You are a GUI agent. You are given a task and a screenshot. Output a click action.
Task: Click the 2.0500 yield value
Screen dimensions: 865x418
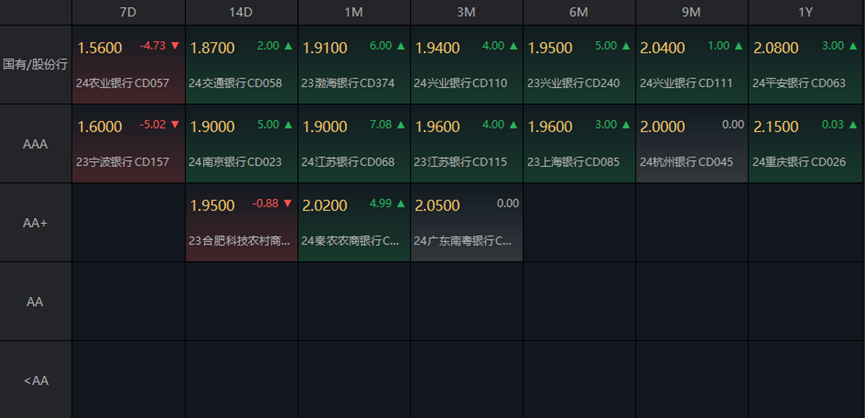(437, 206)
